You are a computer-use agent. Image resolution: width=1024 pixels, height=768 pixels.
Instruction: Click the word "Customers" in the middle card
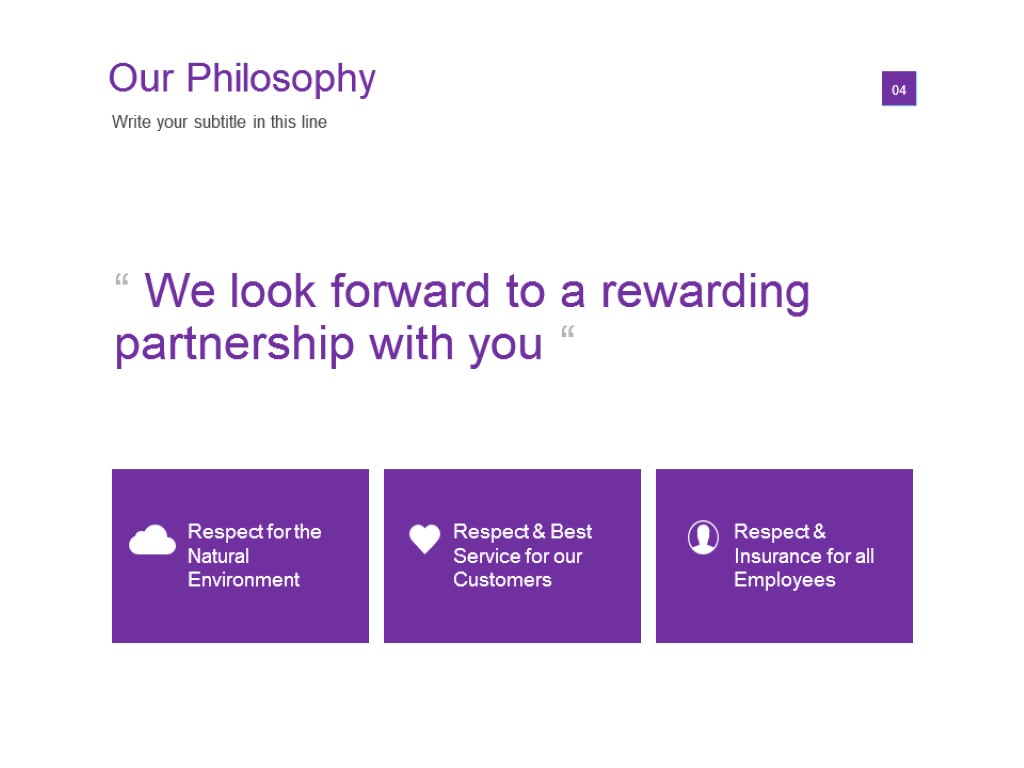tap(502, 580)
